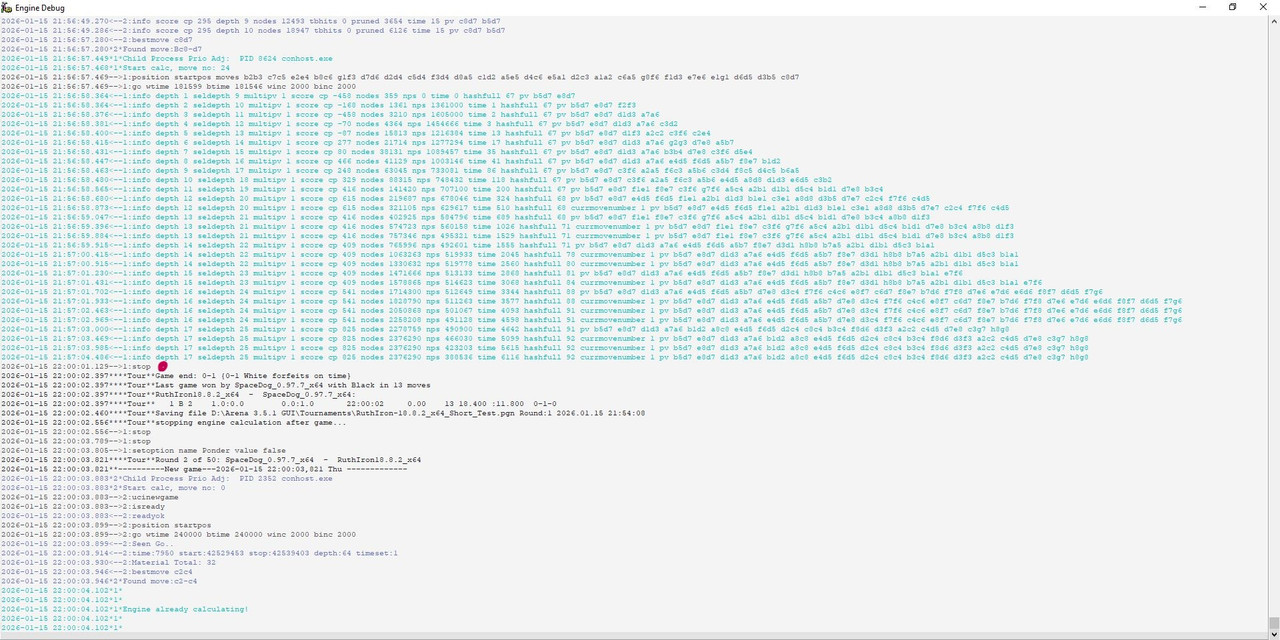Select 'go wtime 240000 btime 240000' line
This screenshot has height=640, width=1280.
click(178, 534)
